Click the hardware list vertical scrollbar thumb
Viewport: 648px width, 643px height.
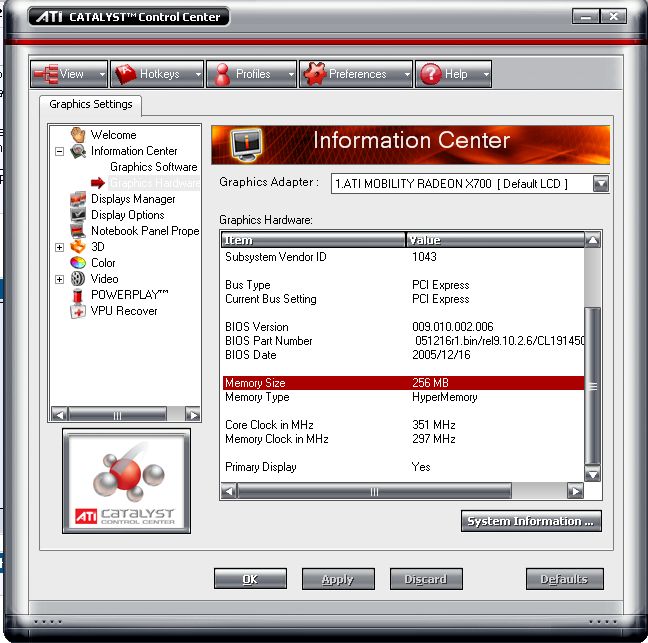tap(593, 387)
